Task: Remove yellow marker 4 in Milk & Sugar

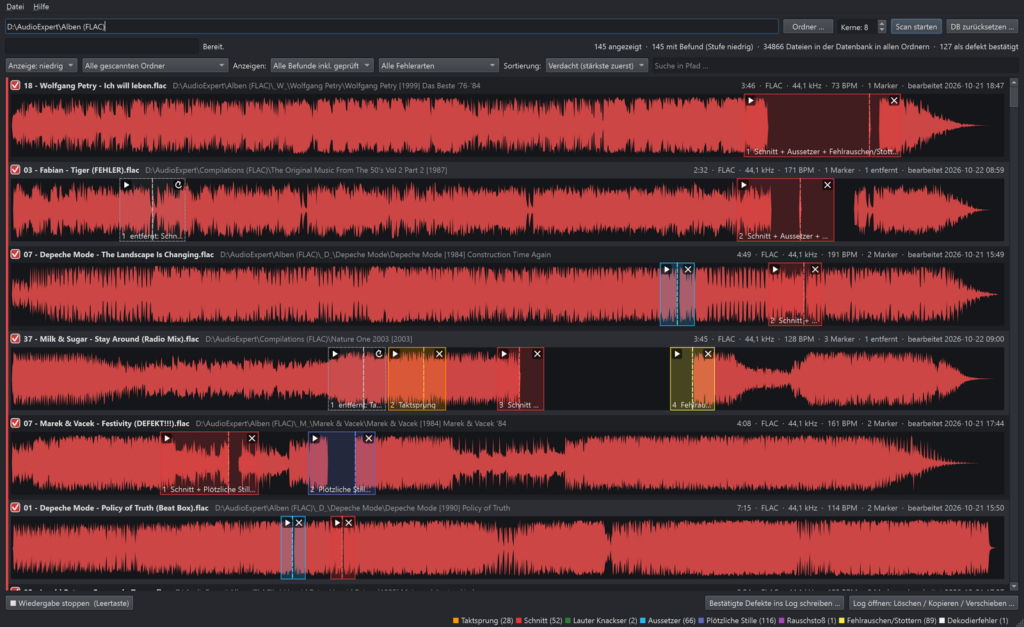Action: coord(708,354)
